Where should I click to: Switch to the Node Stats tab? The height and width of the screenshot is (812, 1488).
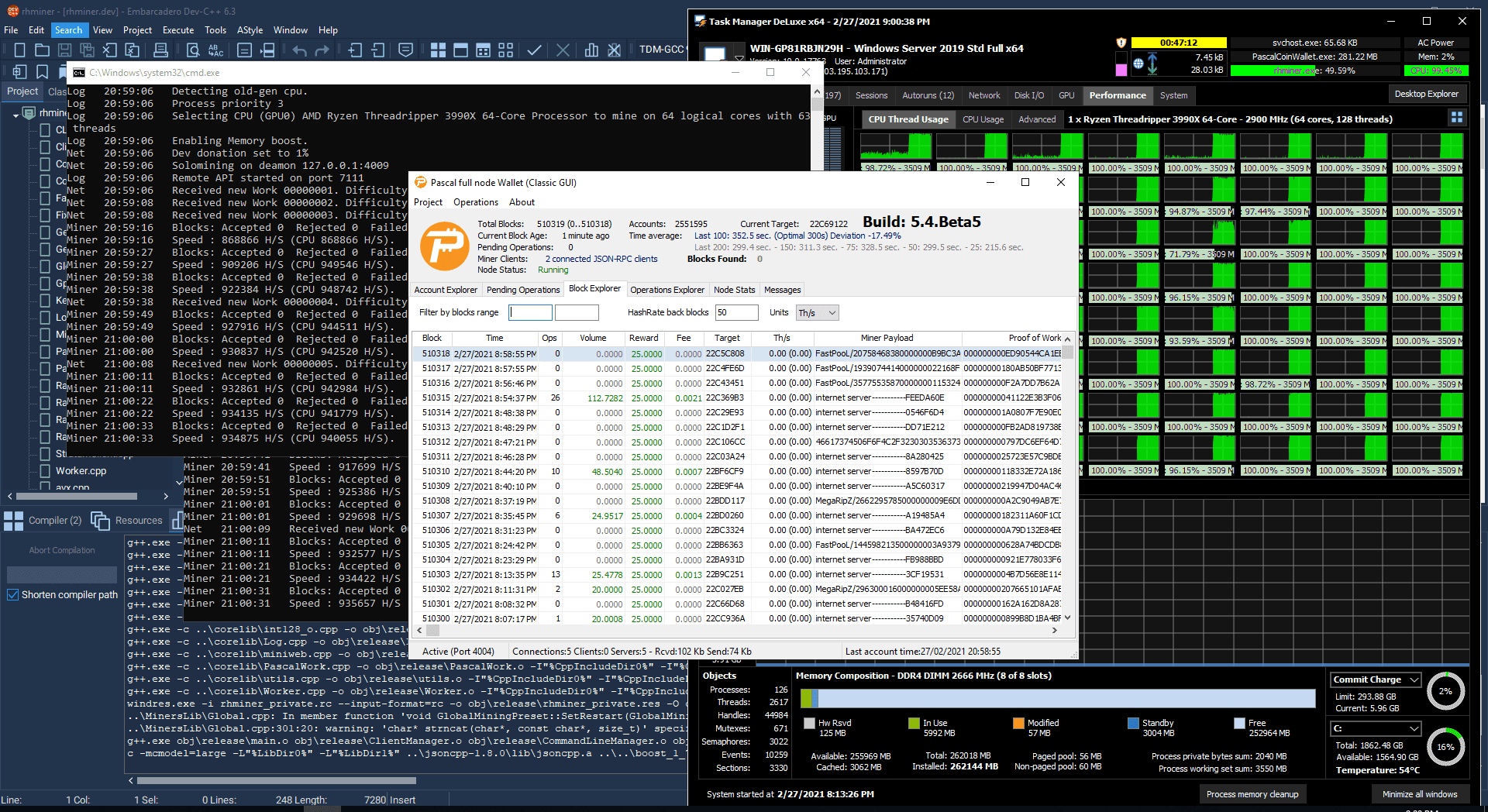[734, 290]
